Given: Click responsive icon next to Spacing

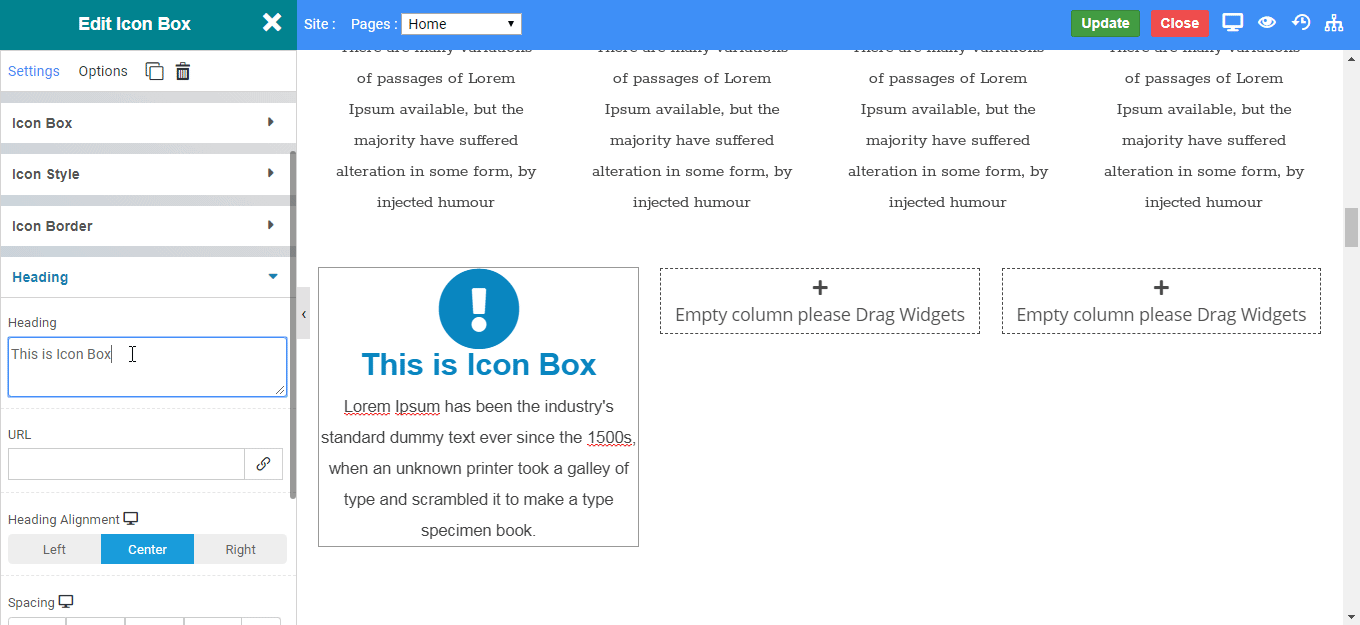Looking at the screenshot, I should (66, 602).
